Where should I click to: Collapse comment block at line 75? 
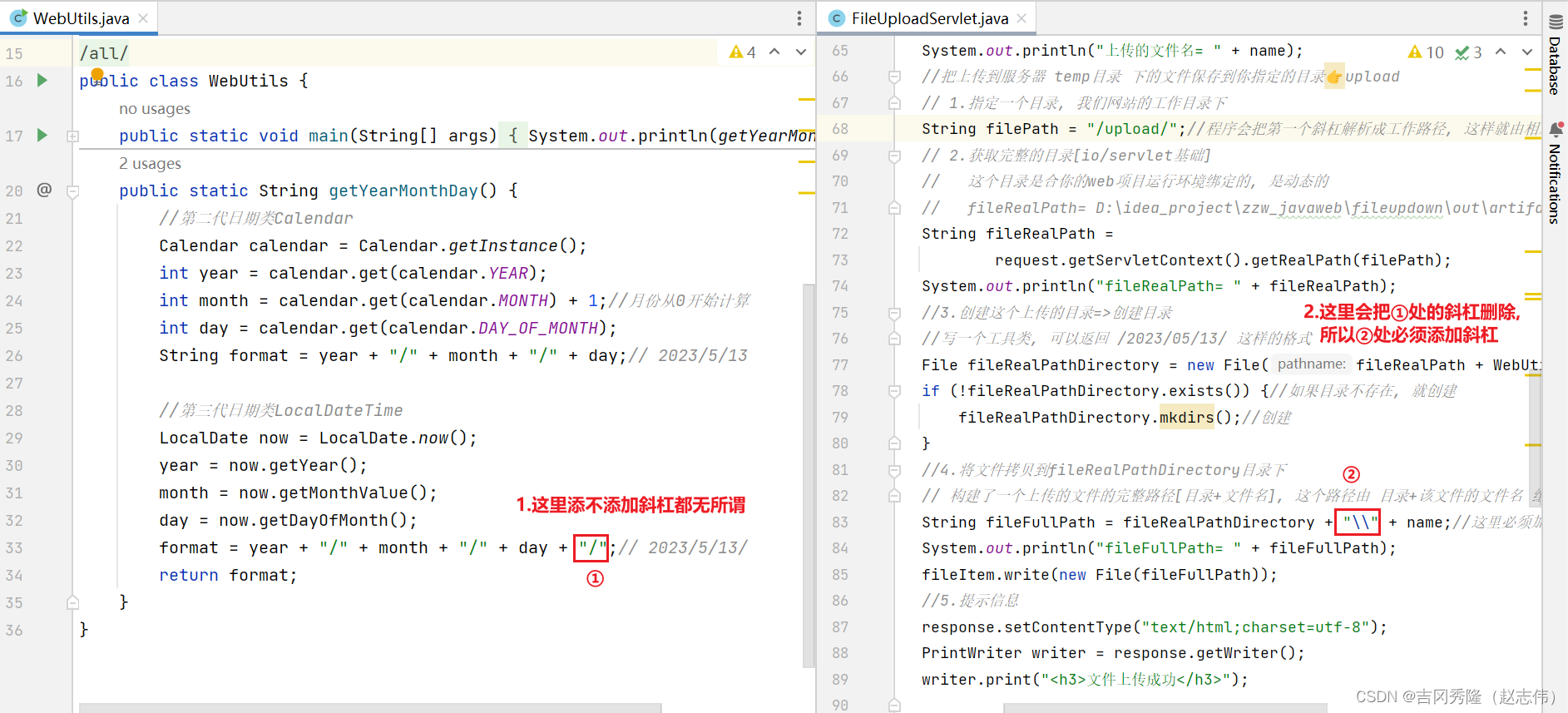click(x=894, y=313)
